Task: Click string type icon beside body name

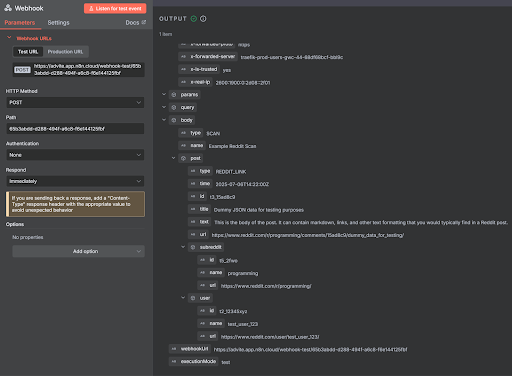Action: pos(183,146)
